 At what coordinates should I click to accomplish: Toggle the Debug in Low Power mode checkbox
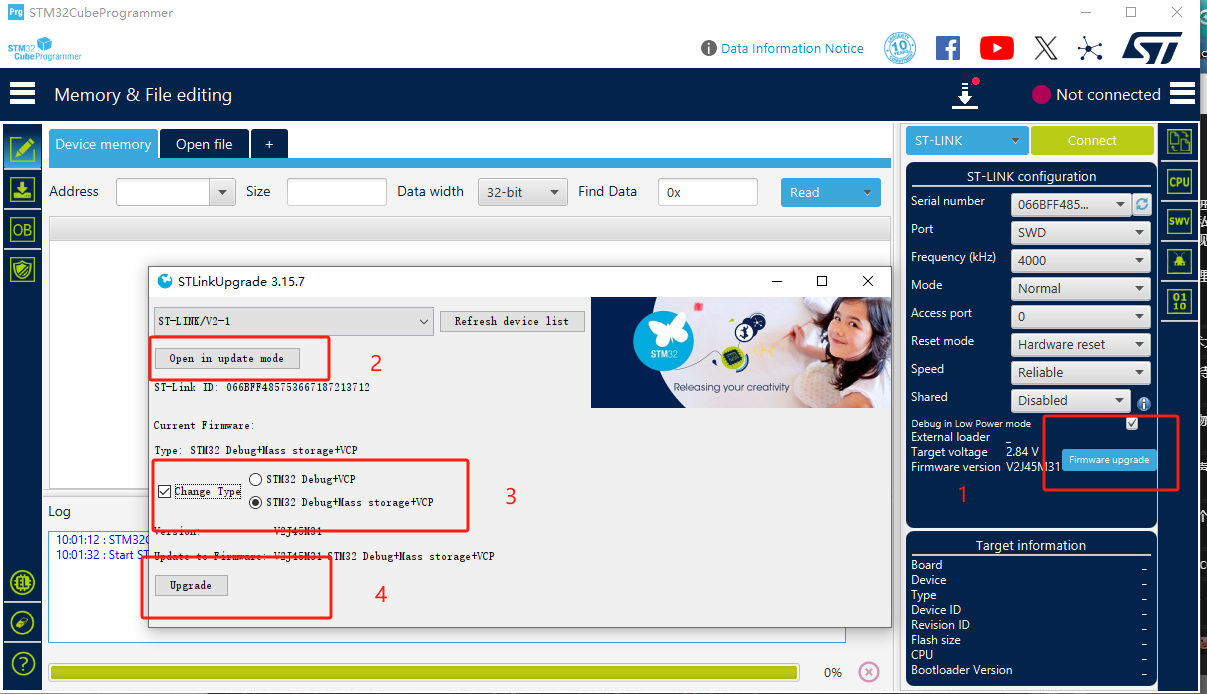(x=1132, y=423)
